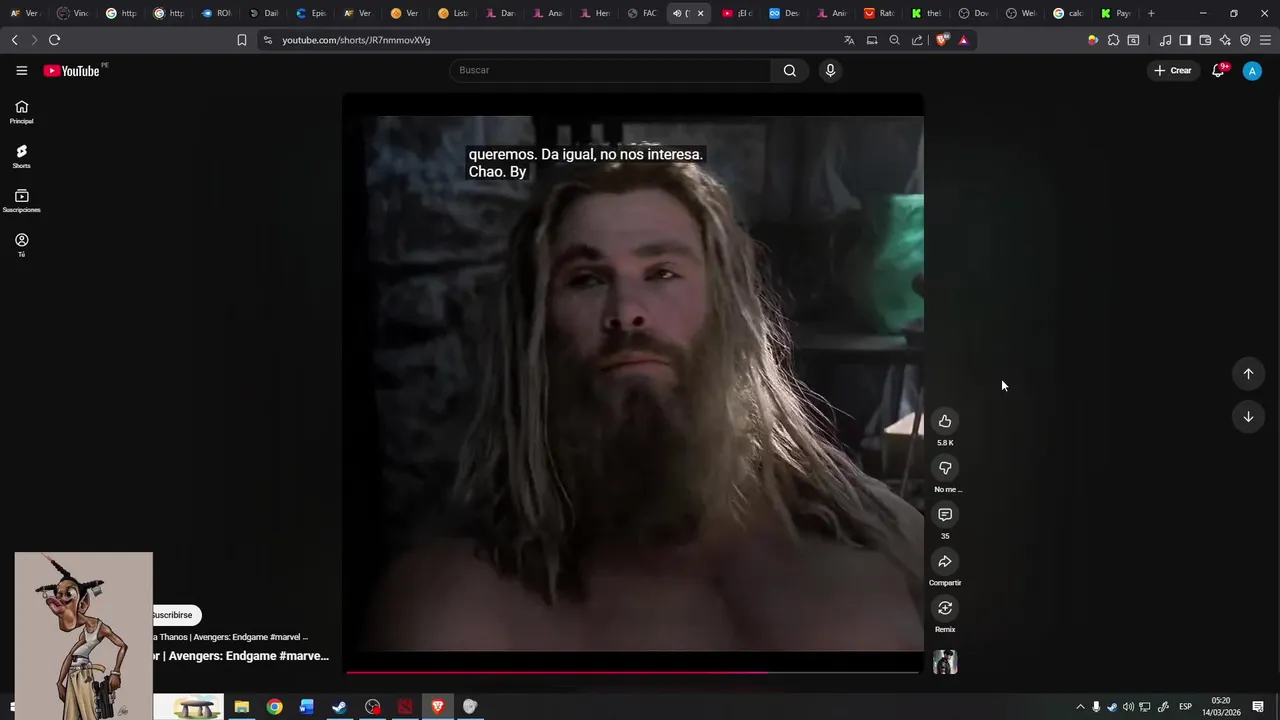Image resolution: width=1280 pixels, height=720 pixels.
Task: Open the Crear menu
Action: coord(1173,70)
